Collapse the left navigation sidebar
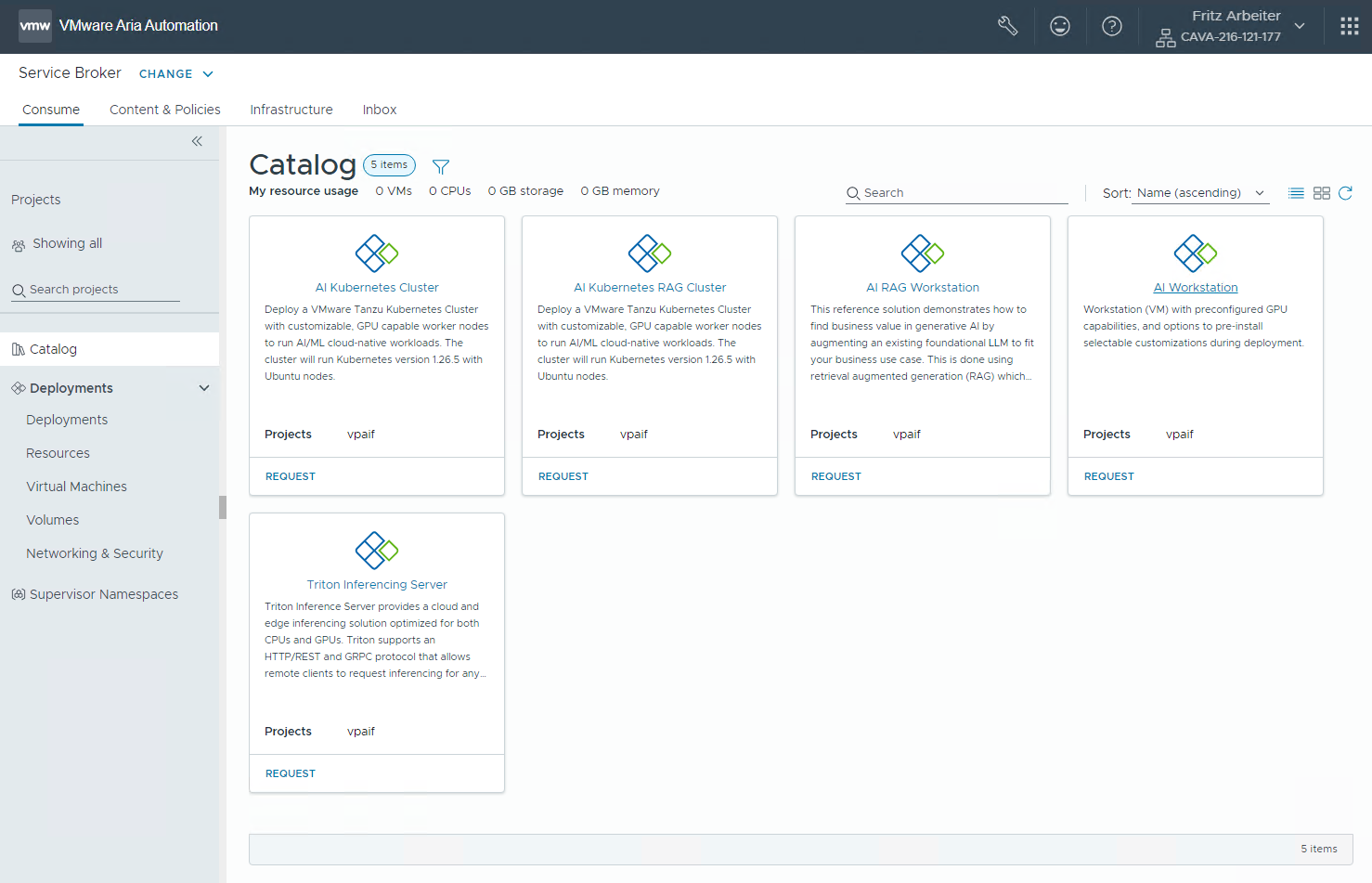 tap(197, 141)
